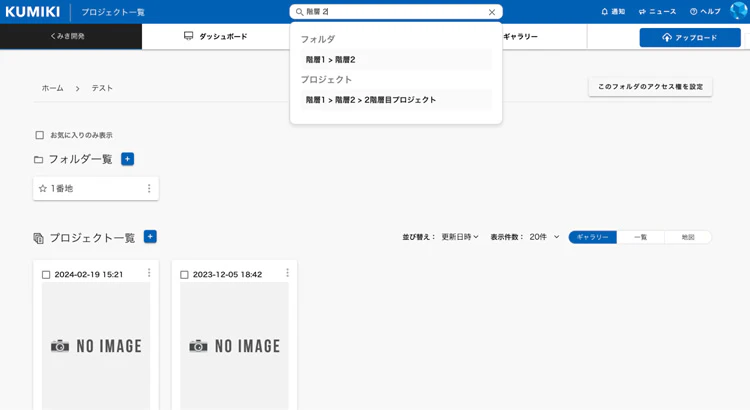Click このフォルダのアクセス権を設定 button
The width and height of the screenshot is (750, 410).
coord(650,87)
